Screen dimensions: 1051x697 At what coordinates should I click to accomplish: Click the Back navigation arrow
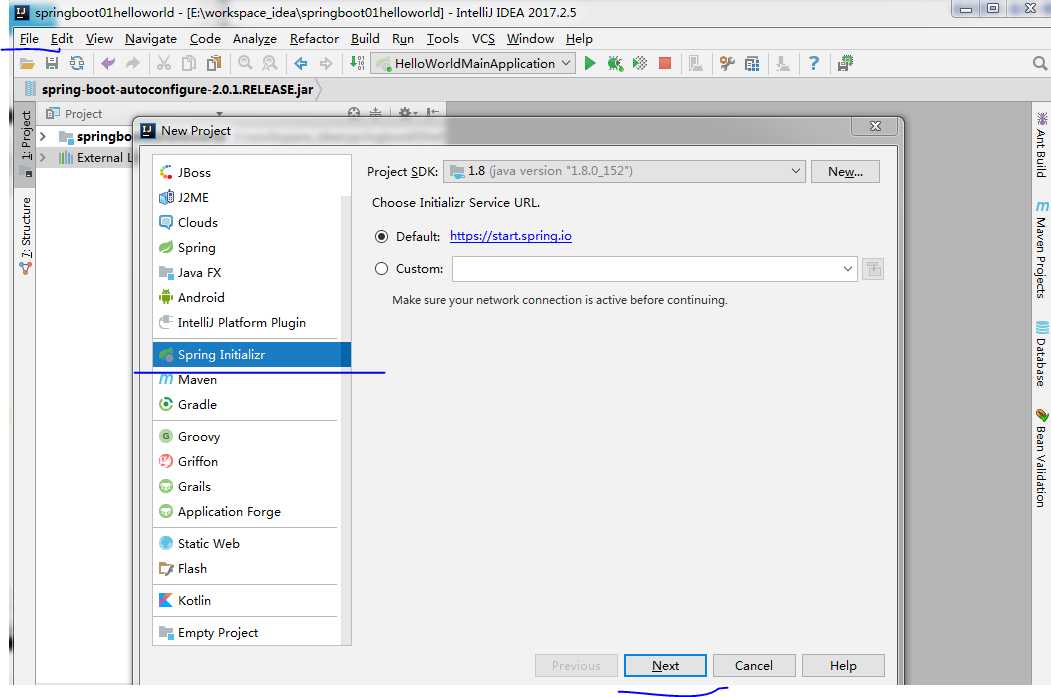tap(301, 64)
